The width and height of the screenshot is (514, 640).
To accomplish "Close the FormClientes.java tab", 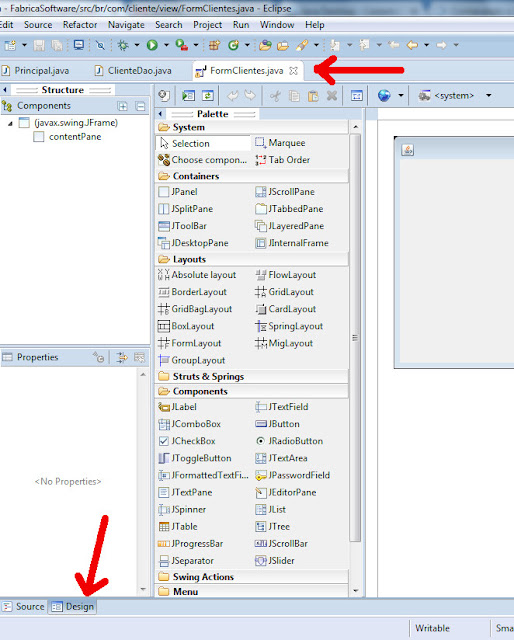I will (x=293, y=71).
